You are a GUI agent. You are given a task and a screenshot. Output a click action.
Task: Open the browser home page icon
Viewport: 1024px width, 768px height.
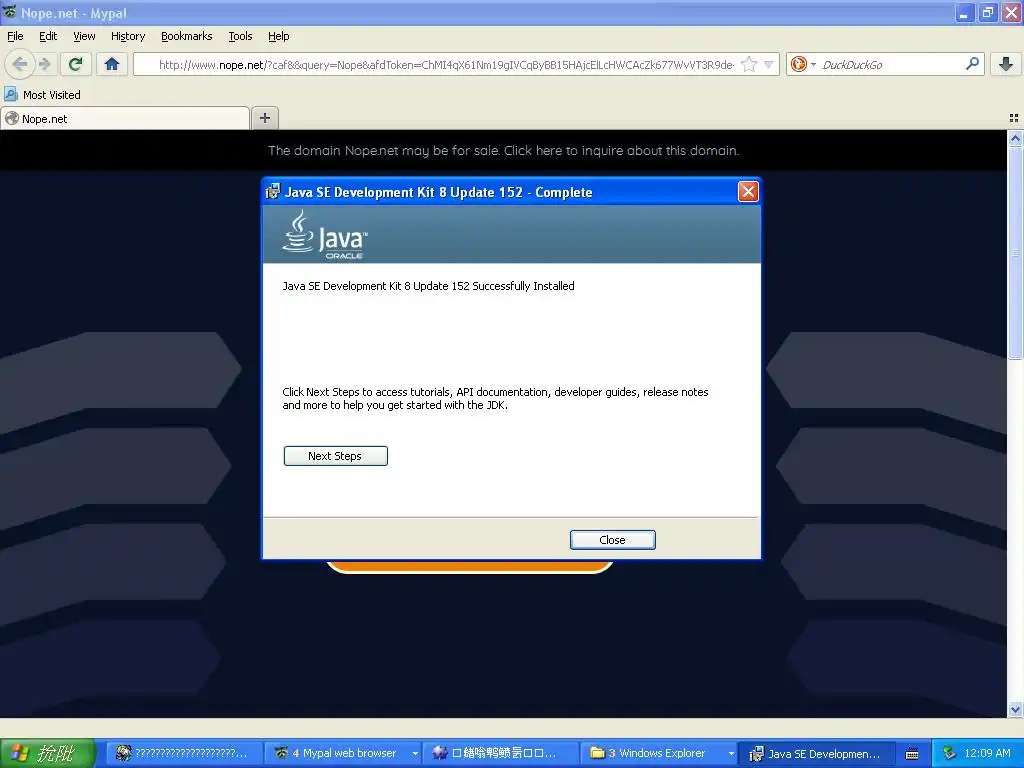click(x=112, y=64)
